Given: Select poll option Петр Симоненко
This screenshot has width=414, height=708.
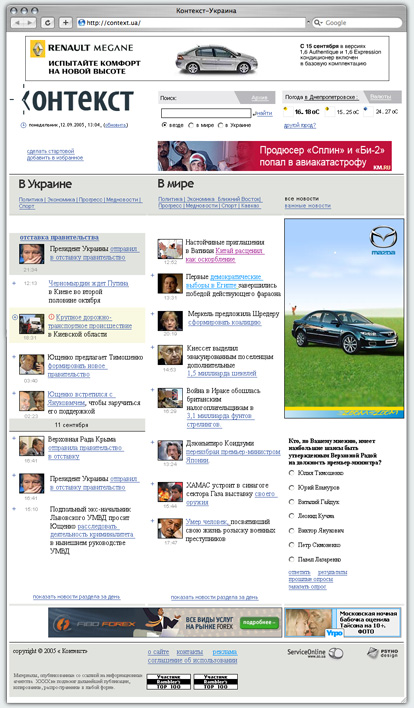Looking at the screenshot, I should click(292, 545).
